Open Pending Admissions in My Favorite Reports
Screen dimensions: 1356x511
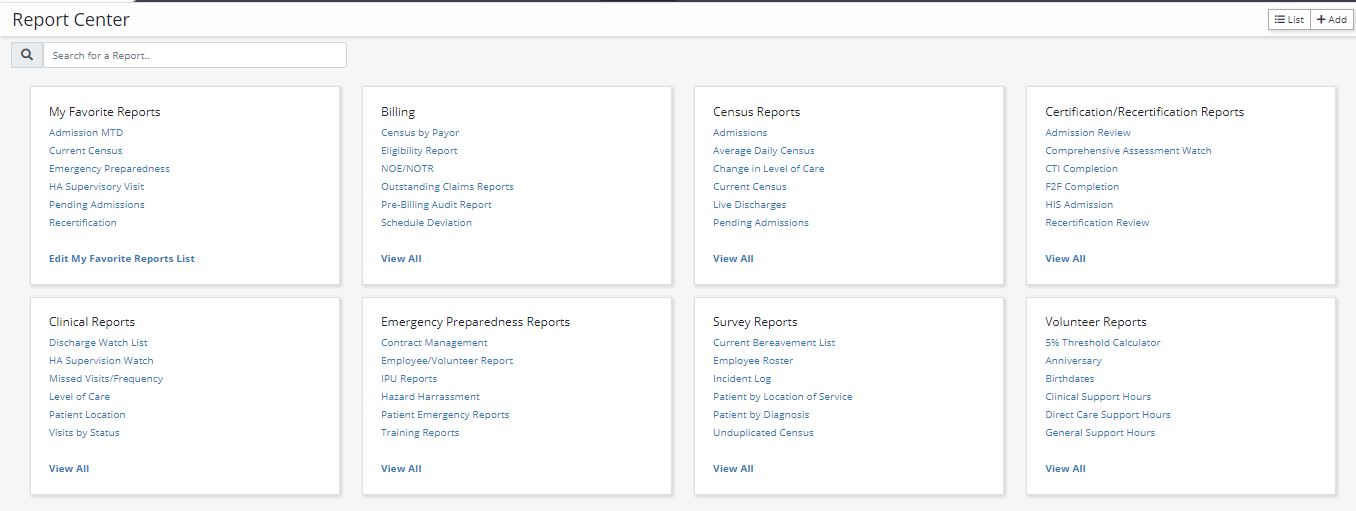click(x=97, y=205)
